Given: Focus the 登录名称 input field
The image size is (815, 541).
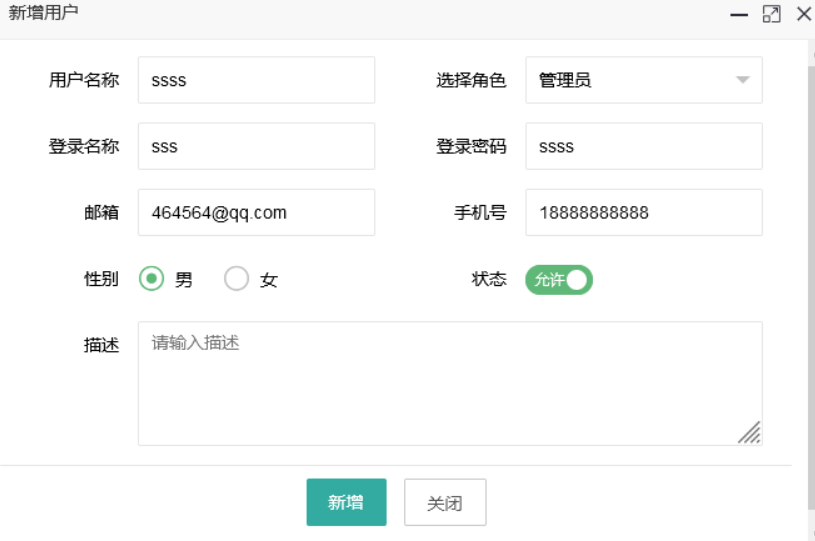Looking at the screenshot, I should [x=256, y=146].
